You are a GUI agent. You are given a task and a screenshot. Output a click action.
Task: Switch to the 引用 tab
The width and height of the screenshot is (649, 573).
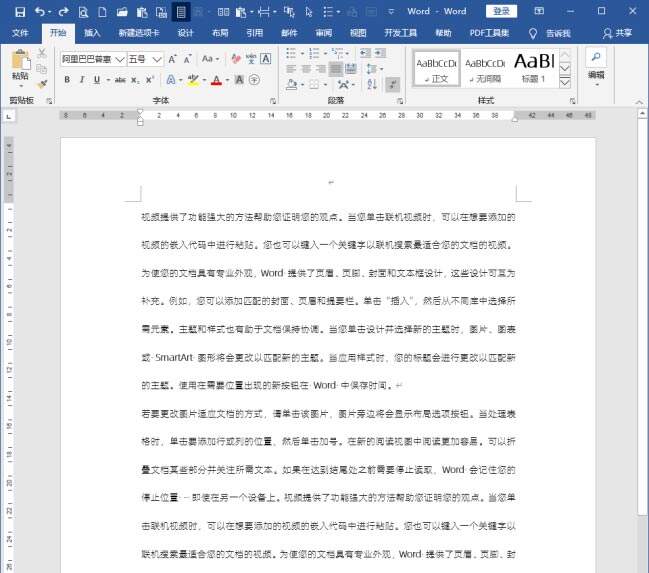(x=255, y=33)
